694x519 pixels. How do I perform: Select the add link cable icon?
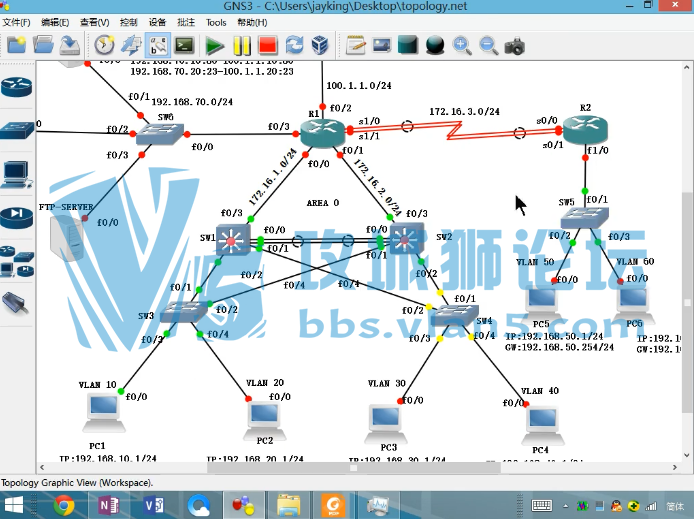point(15,303)
